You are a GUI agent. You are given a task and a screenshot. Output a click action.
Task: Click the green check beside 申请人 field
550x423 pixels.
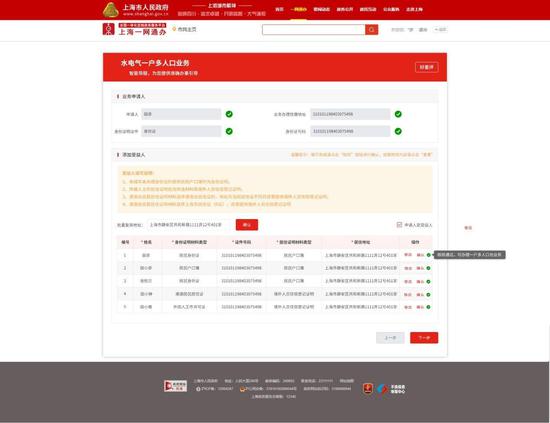[x=229, y=114]
